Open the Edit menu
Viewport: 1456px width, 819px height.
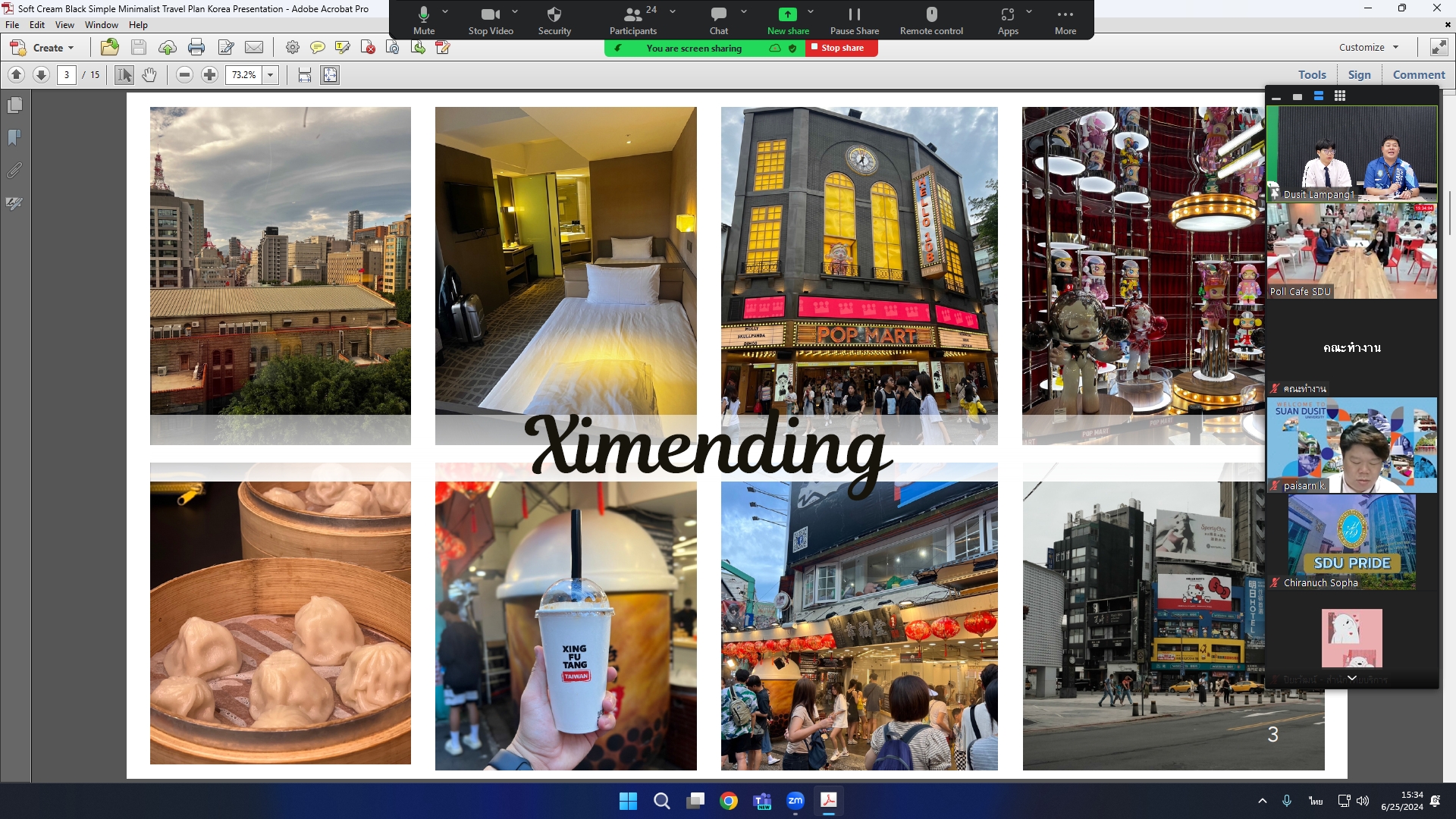pos(37,25)
